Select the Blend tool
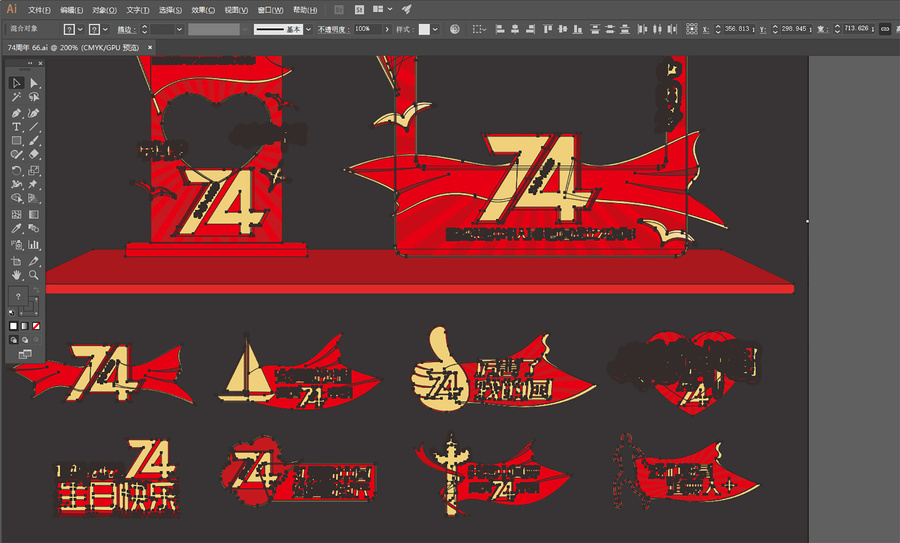 pyautogui.click(x=34, y=228)
